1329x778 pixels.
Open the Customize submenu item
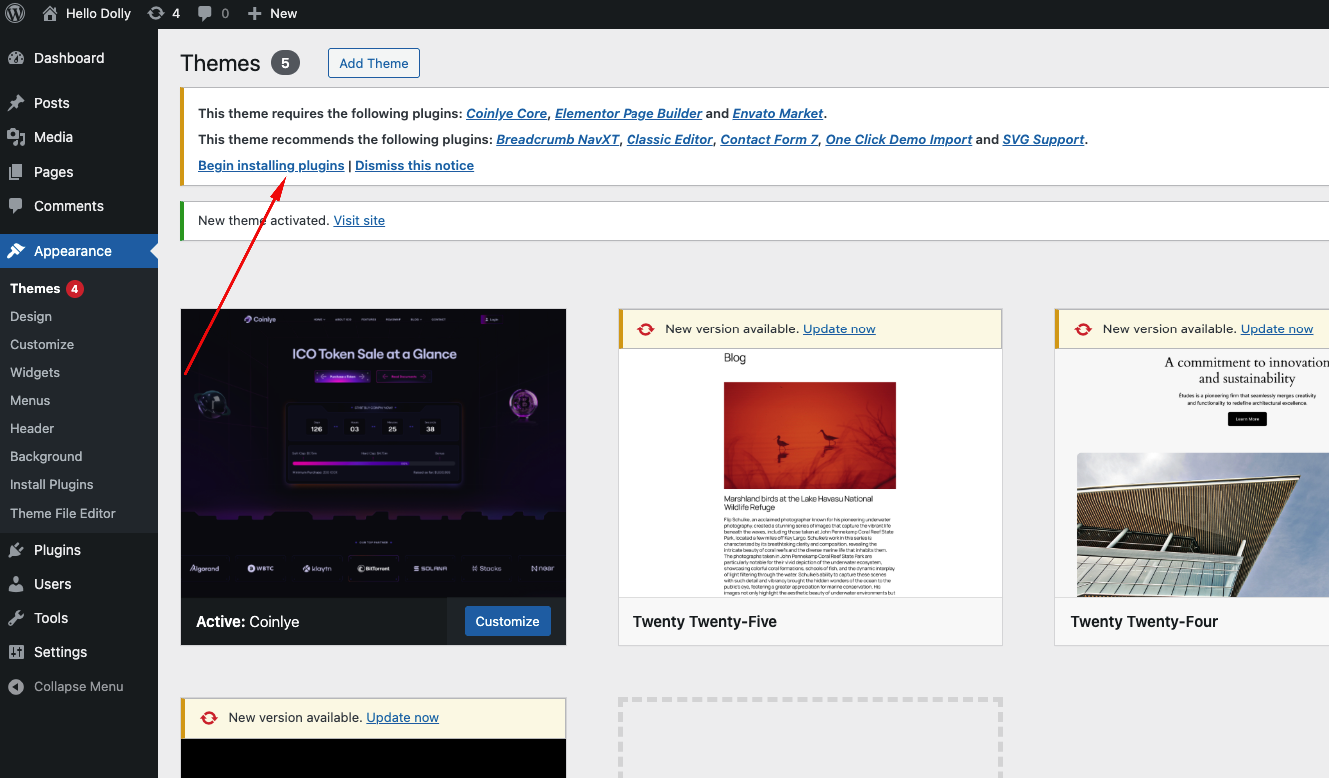[42, 344]
